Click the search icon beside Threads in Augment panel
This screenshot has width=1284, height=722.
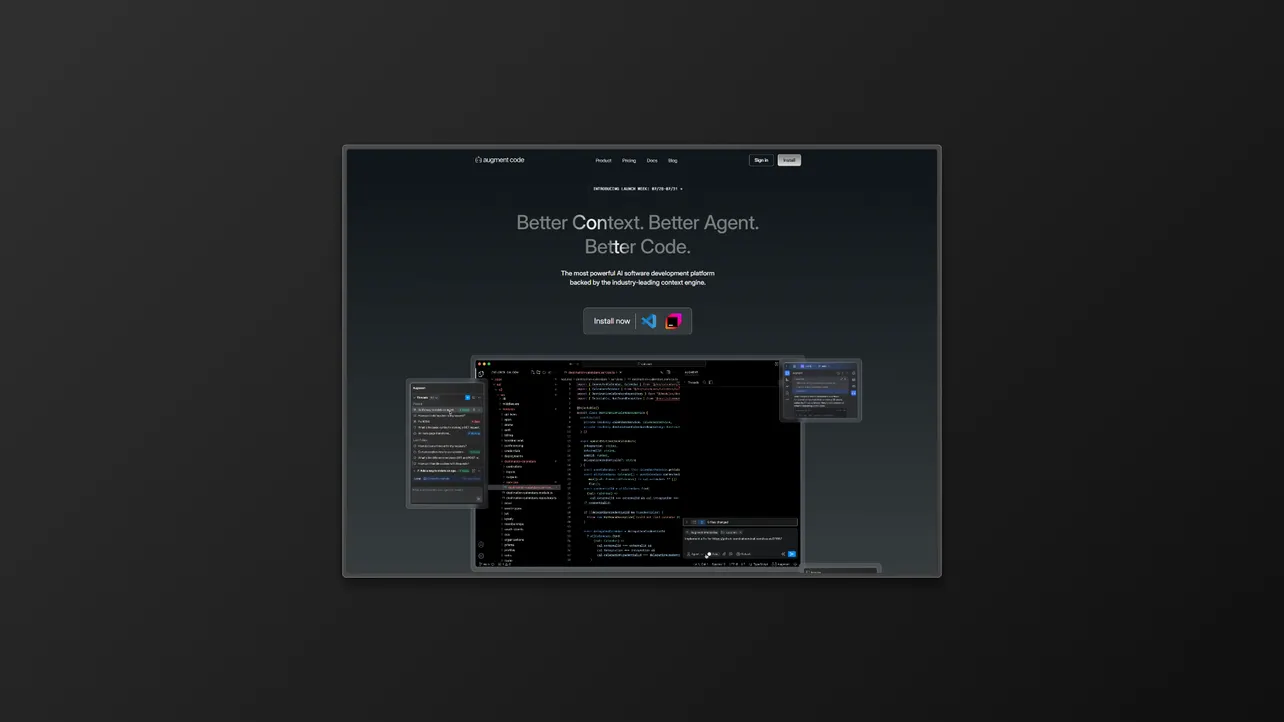click(x=473, y=397)
